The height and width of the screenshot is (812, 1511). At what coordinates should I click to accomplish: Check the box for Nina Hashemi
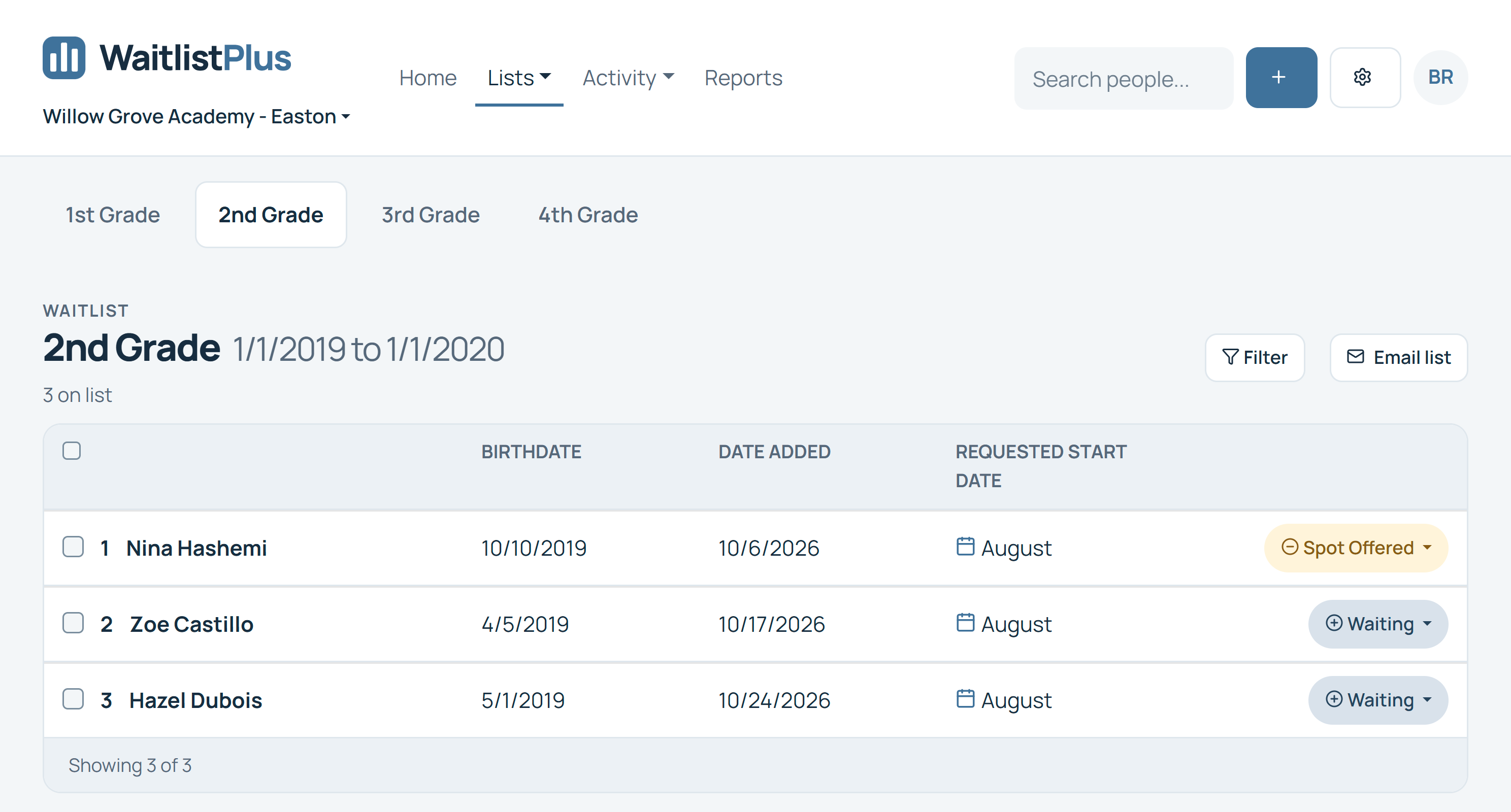pyautogui.click(x=73, y=547)
